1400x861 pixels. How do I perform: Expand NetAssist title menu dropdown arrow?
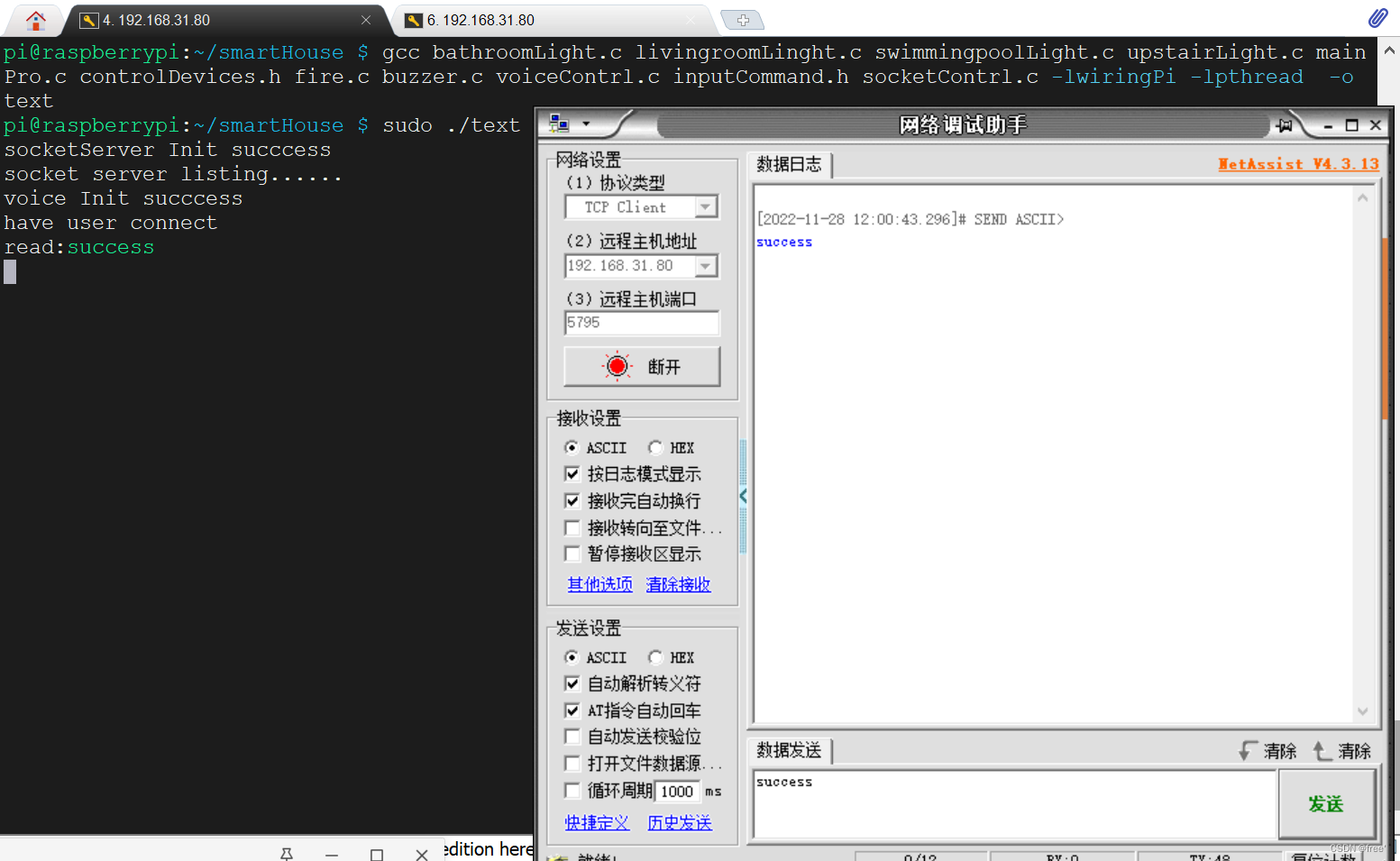click(x=586, y=124)
